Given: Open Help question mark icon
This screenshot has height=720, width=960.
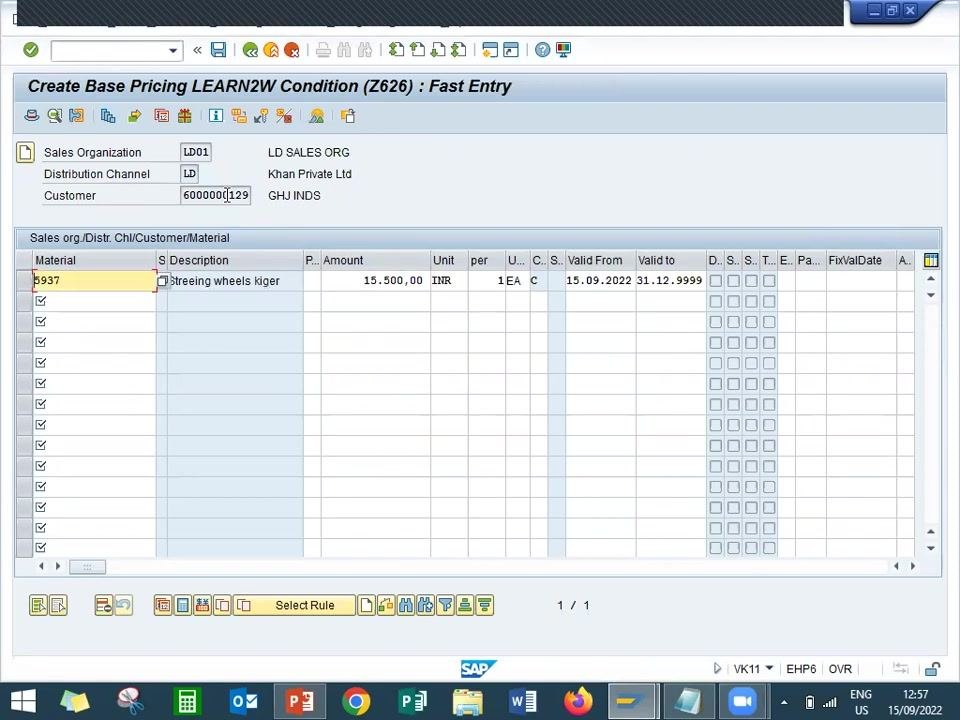Looking at the screenshot, I should pos(542,50).
